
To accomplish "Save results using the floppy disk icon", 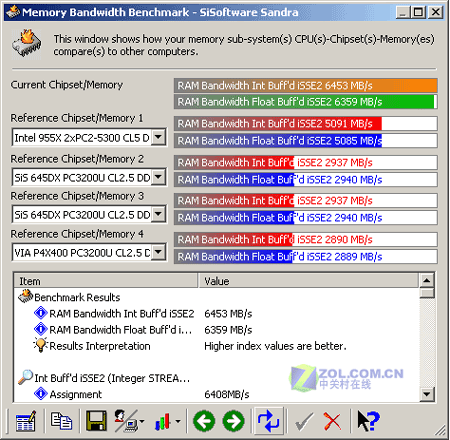I will [x=96, y=421].
